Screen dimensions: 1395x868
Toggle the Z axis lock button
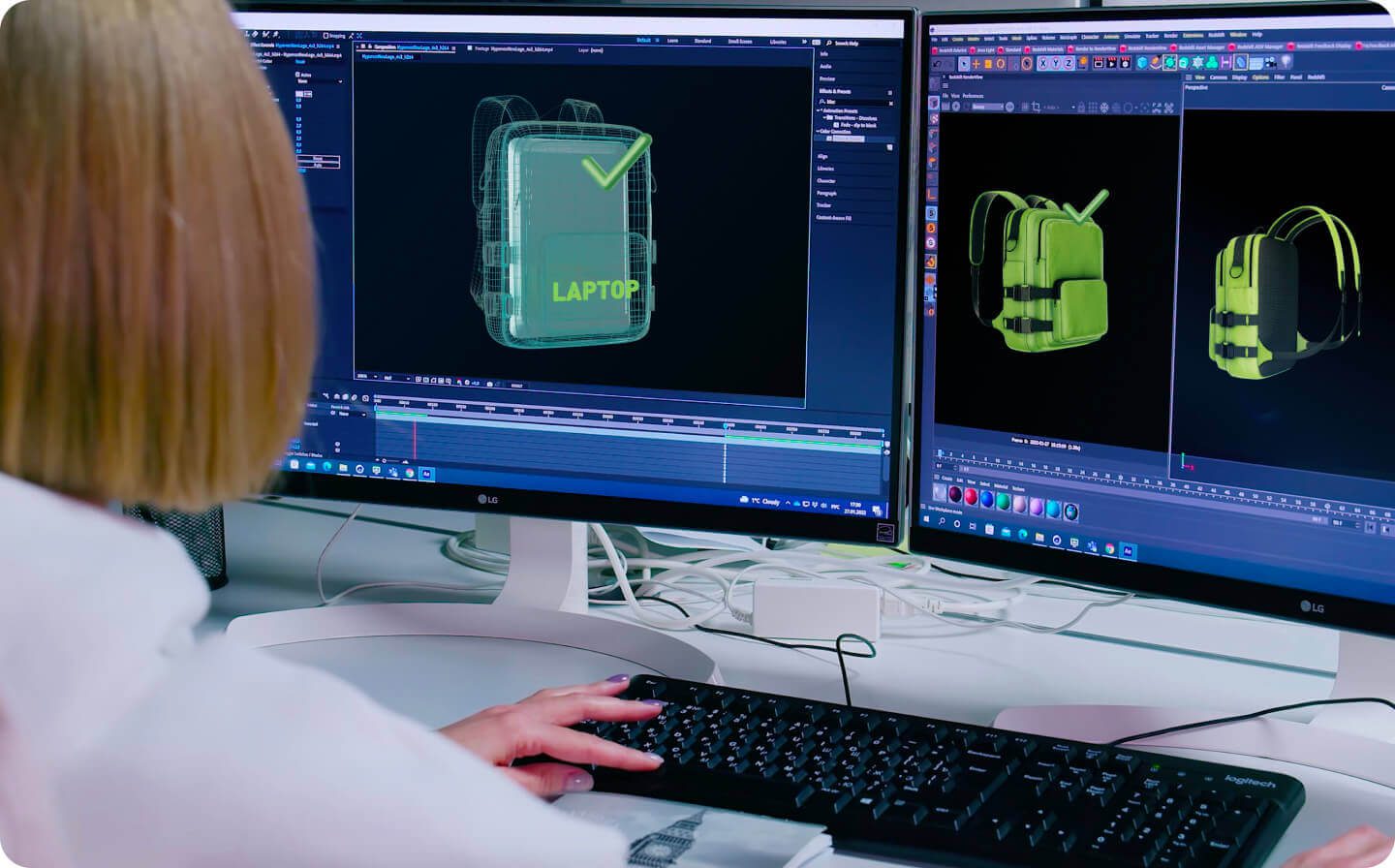1068,63
